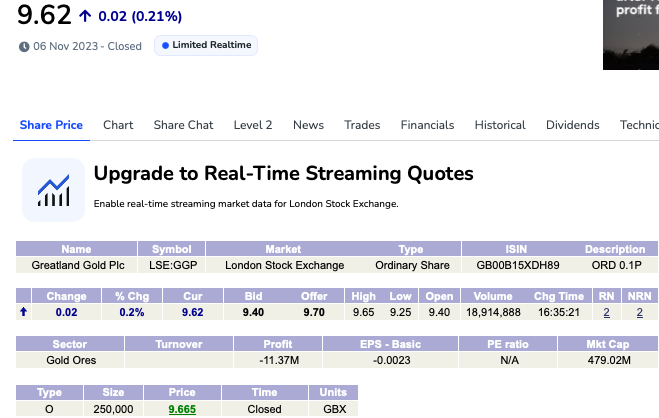Viewport: 659px width, 418px height.
Task: Click the Ordinary Share type cell
Action: click(412, 266)
